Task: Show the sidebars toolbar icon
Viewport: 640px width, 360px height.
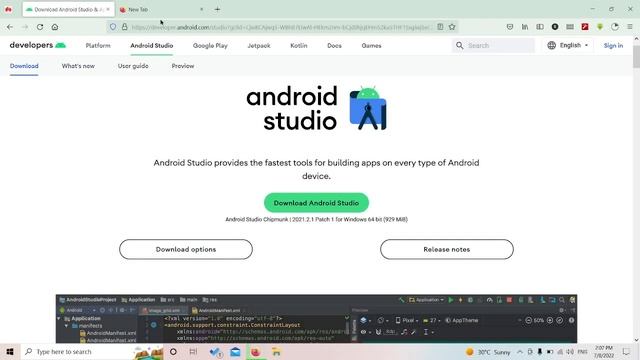Action: [x=540, y=27]
